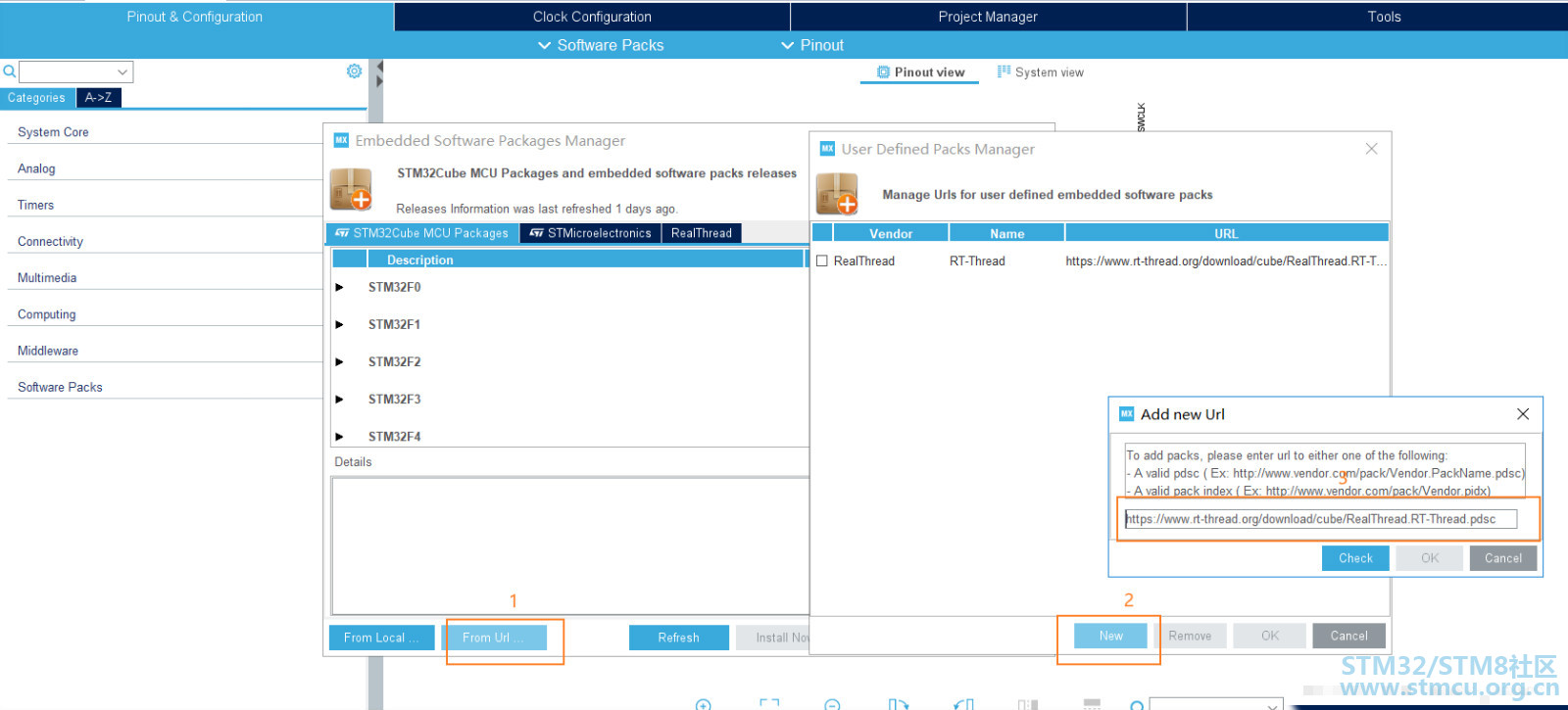Open the Middleware category
Viewport: 1568px width, 710px height.
click(48, 351)
